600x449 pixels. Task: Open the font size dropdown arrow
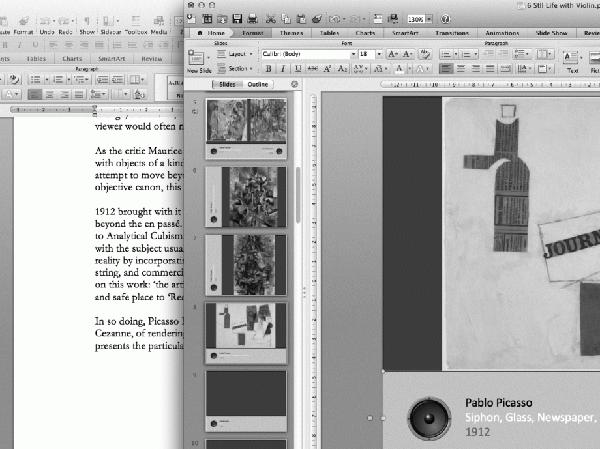click(379, 54)
